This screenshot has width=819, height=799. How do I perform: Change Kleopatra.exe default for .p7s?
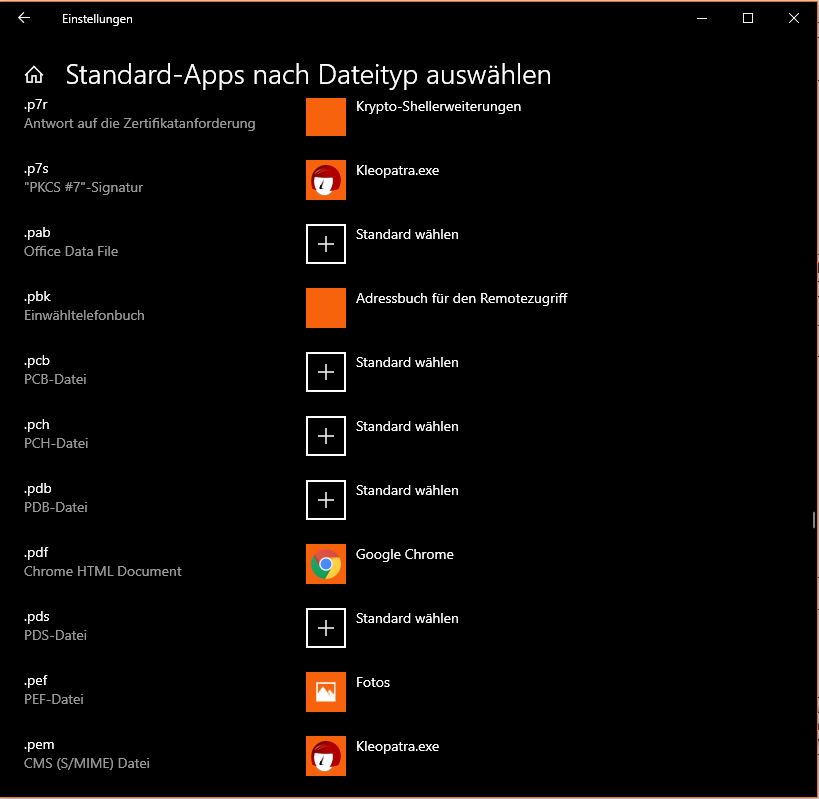point(397,170)
